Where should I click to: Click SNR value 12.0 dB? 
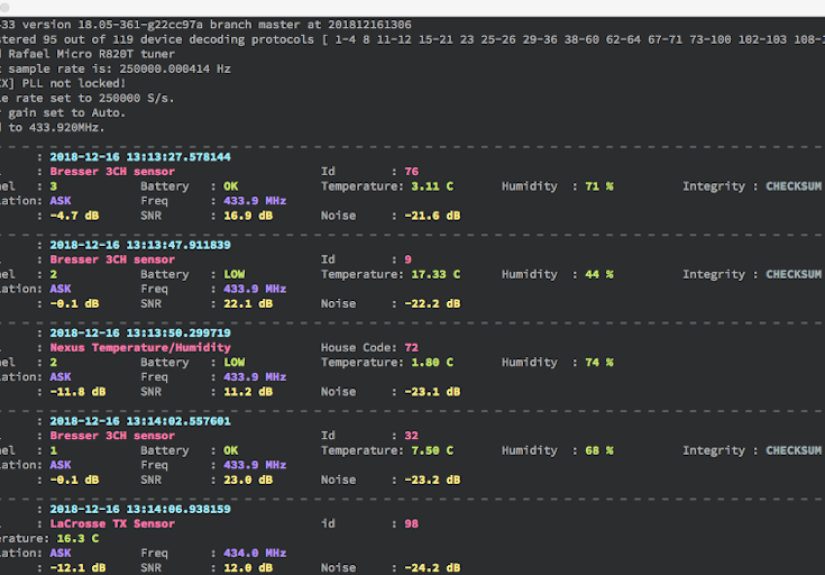[x=248, y=568]
